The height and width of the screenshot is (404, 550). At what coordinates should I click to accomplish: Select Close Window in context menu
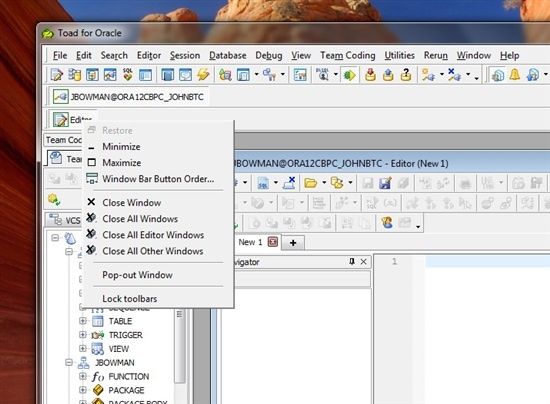[158, 203]
